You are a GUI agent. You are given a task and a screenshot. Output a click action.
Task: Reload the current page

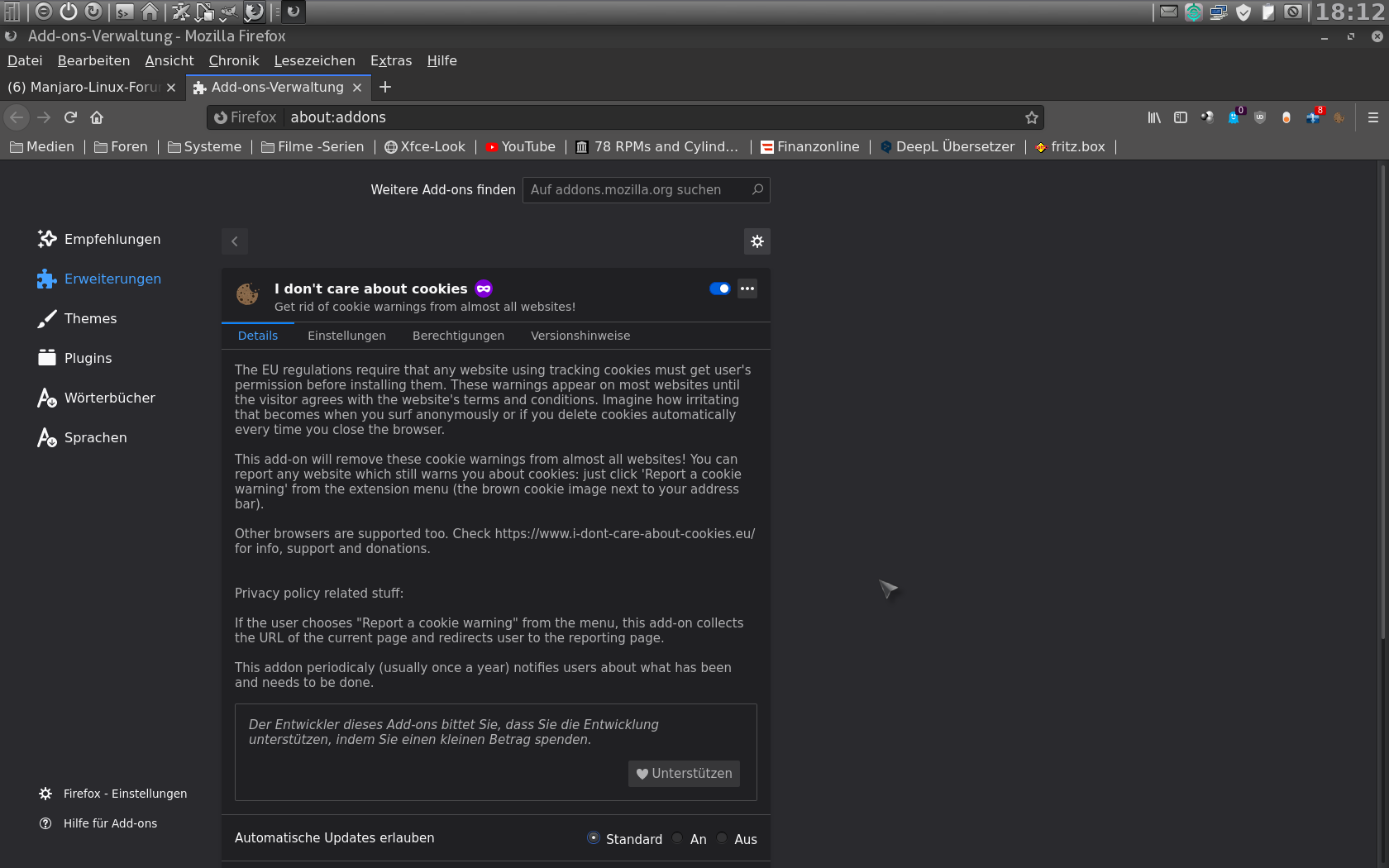[70, 117]
